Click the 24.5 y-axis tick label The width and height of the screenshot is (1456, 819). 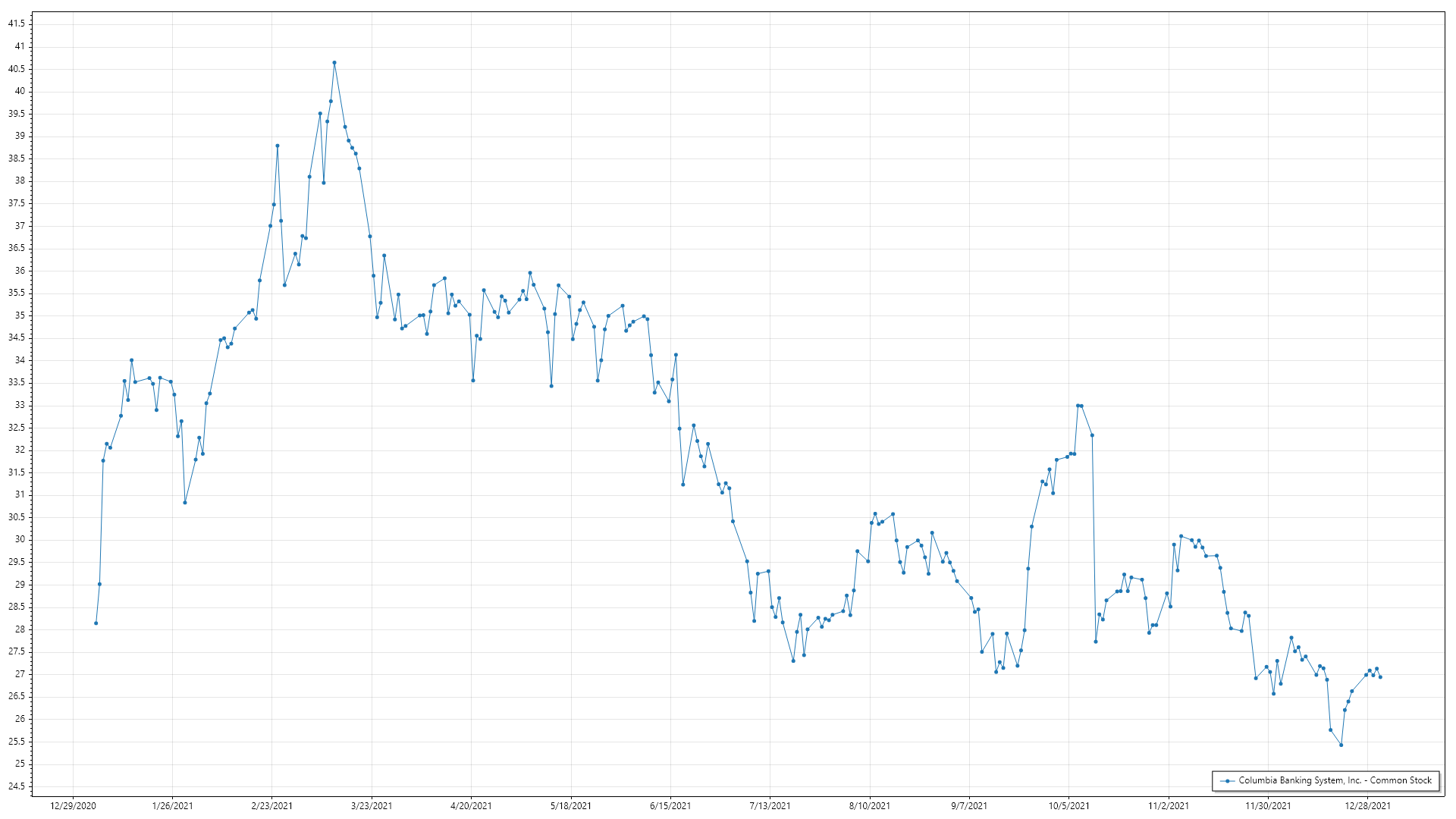click(17, 786)
